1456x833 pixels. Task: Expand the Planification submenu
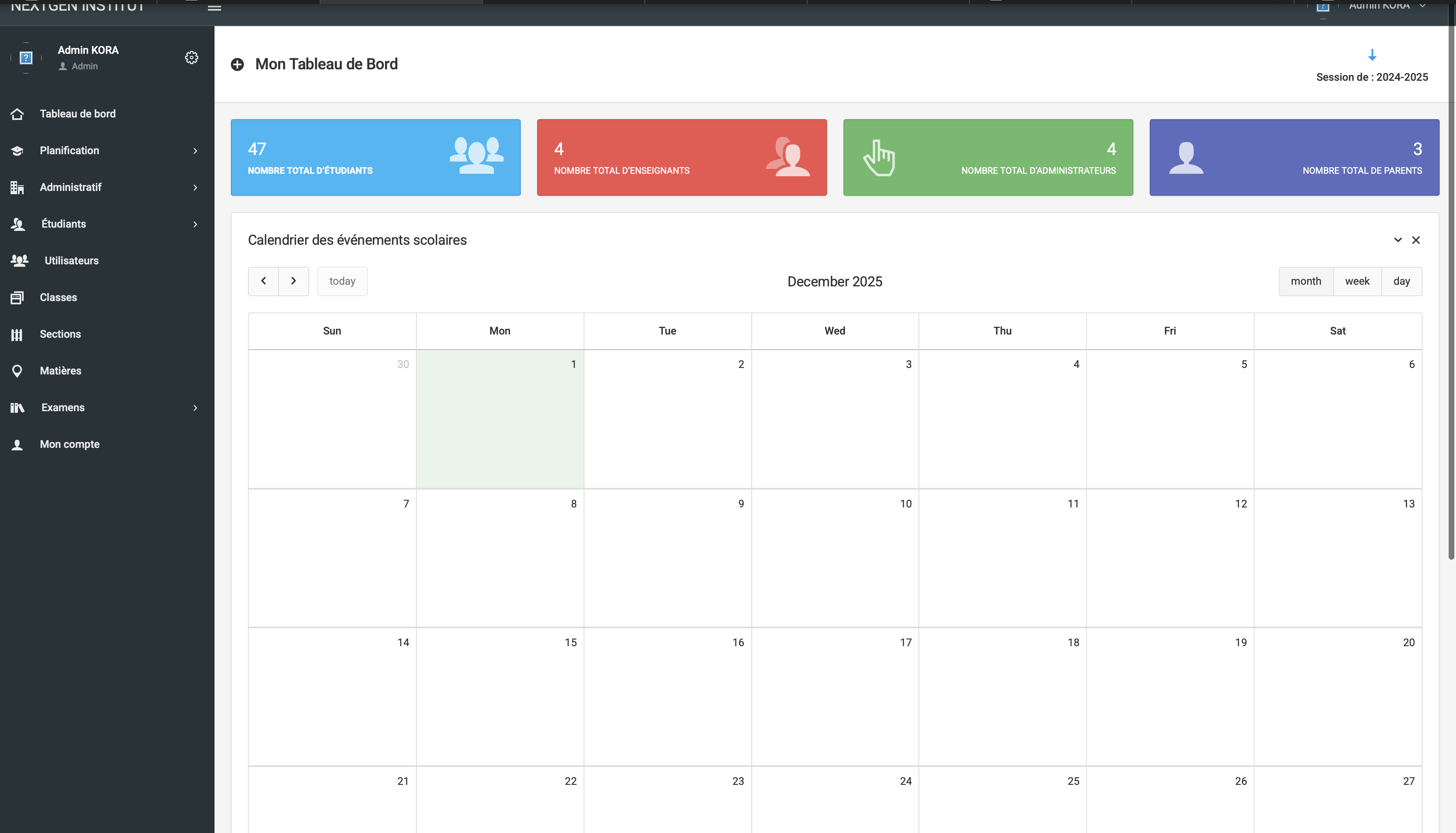point(195,151)
